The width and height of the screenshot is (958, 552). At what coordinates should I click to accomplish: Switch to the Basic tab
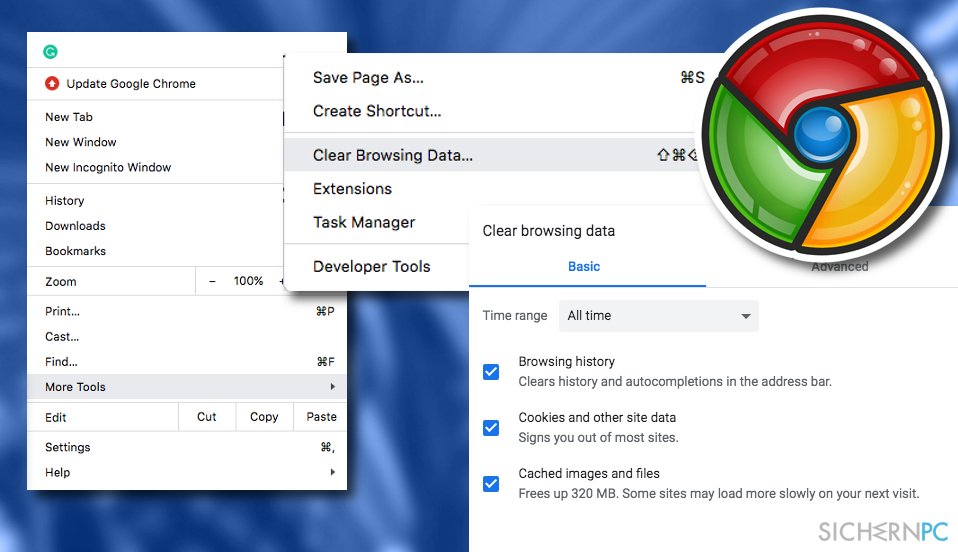point(584,267)
